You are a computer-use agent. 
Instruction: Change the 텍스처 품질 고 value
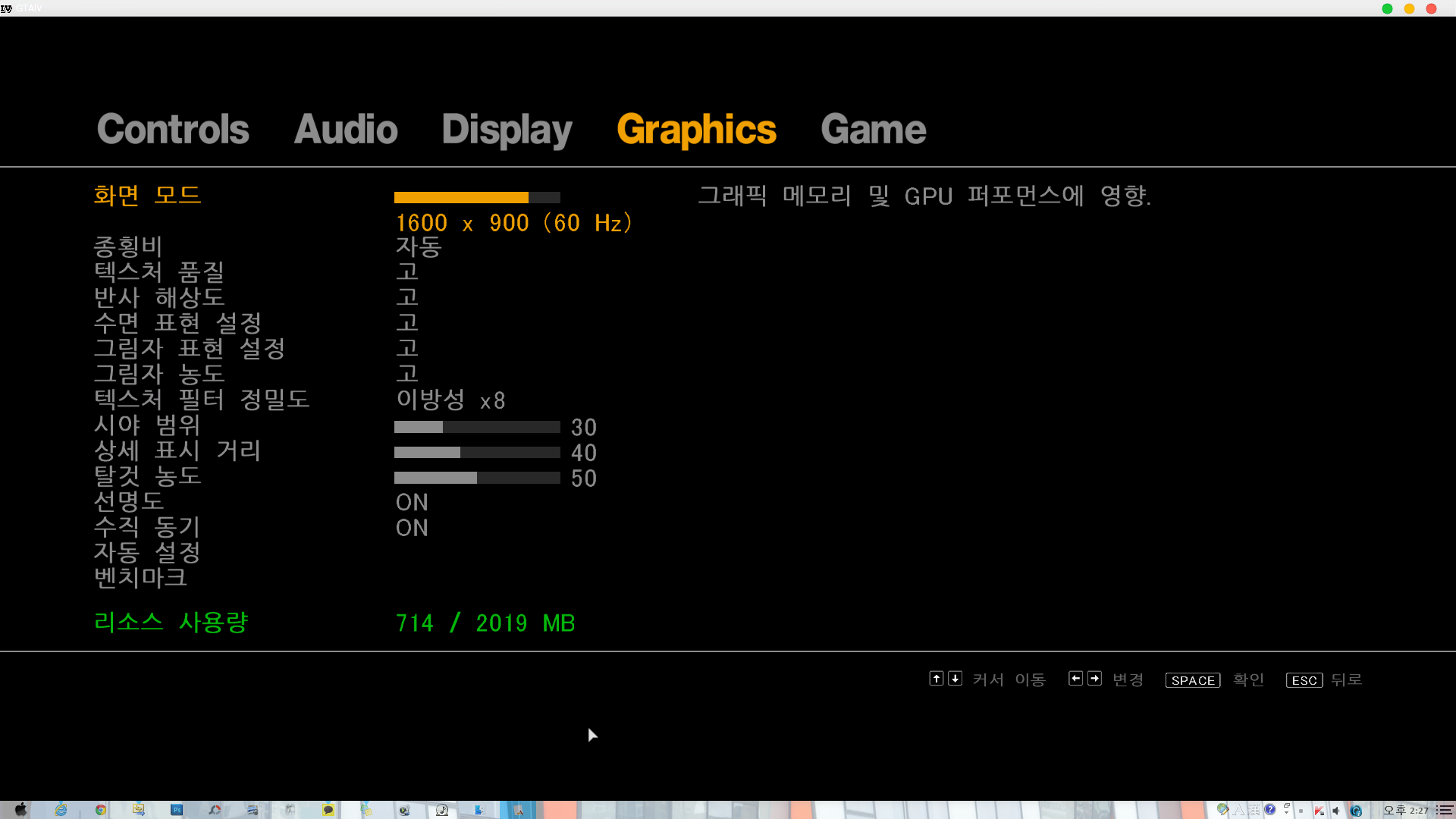[x=407, y=271]
